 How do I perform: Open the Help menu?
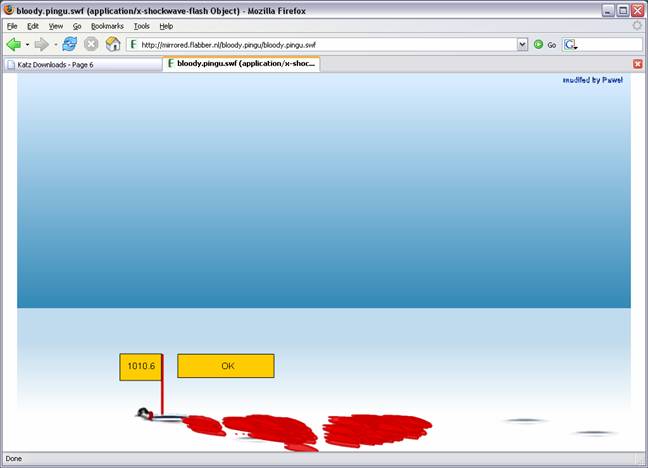[x=166, y=26]
